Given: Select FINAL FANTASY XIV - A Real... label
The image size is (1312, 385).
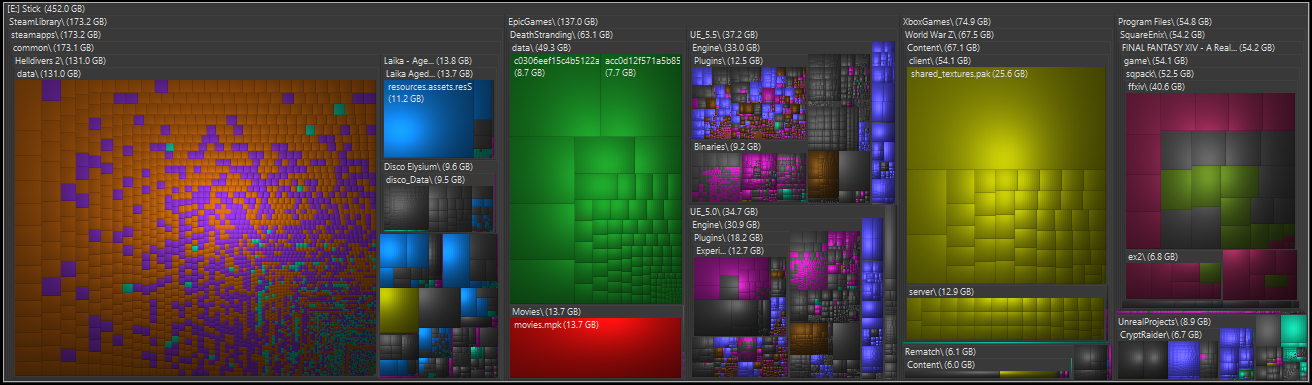Looking at the screenshot, I should [x=1180, y=47].
